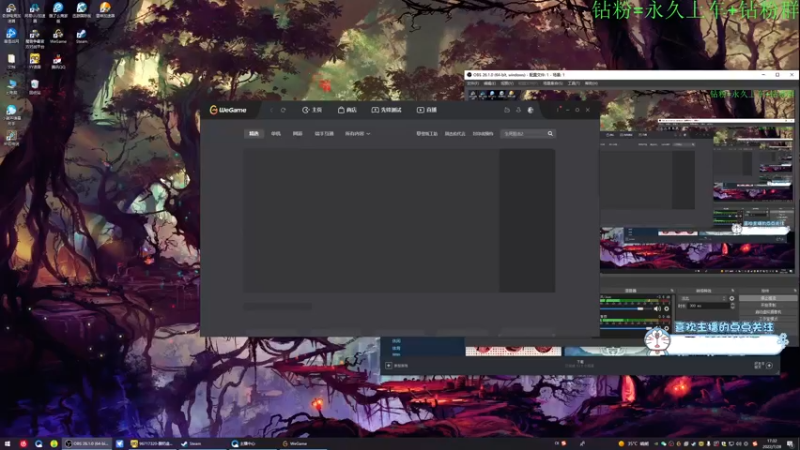800x450 pixels.
Task: Click the icon left of WeGame's download icon
Action: click(x=507, y=110)
